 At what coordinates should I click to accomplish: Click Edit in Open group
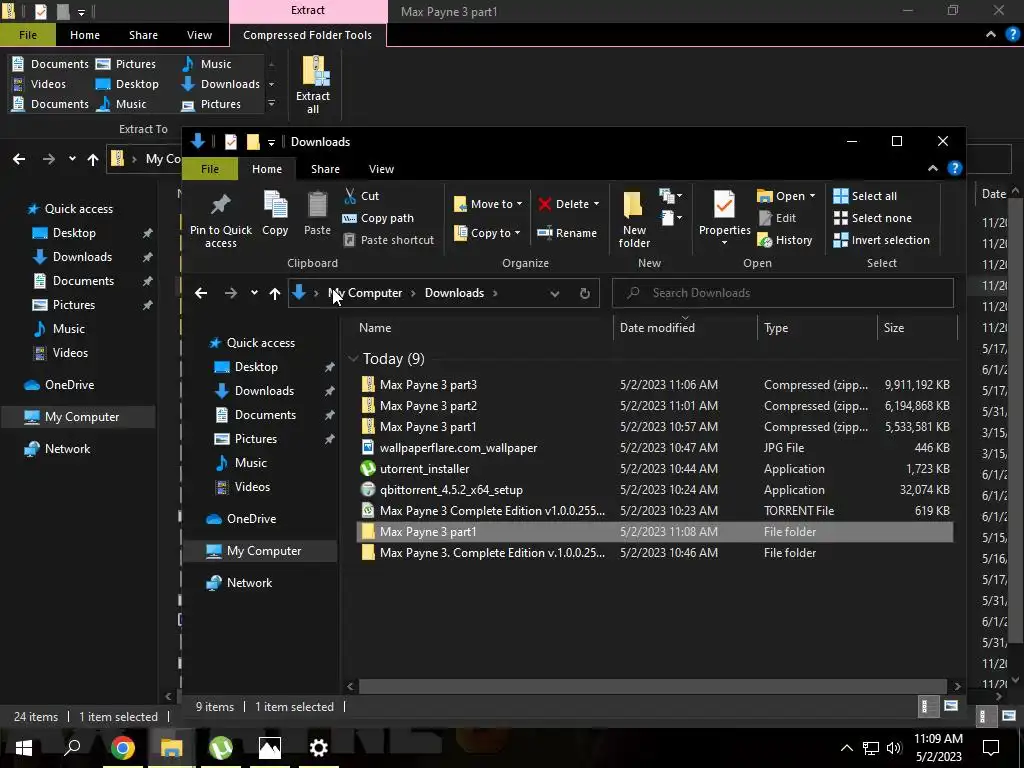click(x=776, y=218)
